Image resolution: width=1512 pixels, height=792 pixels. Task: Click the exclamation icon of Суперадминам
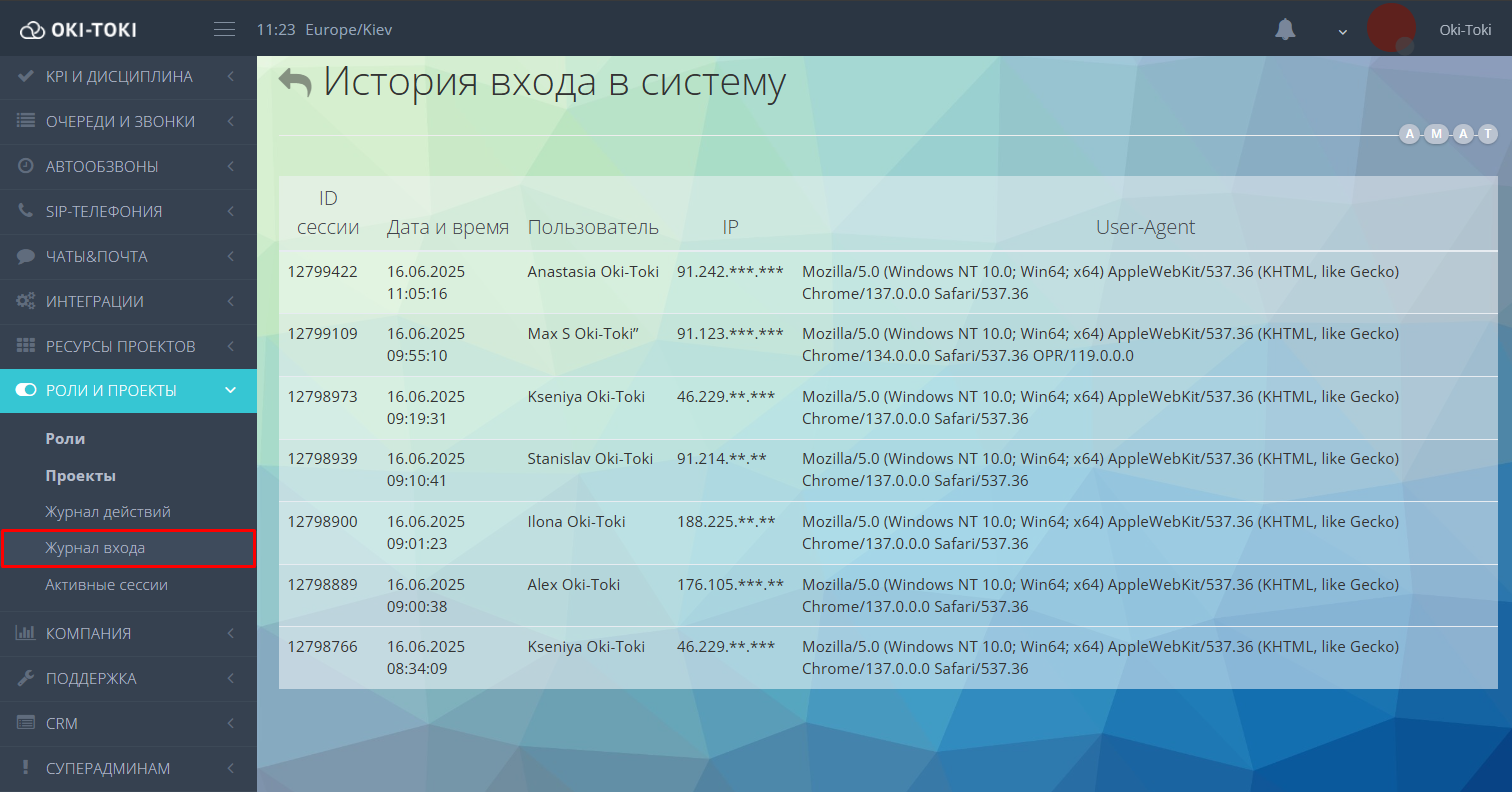point(27,768)
